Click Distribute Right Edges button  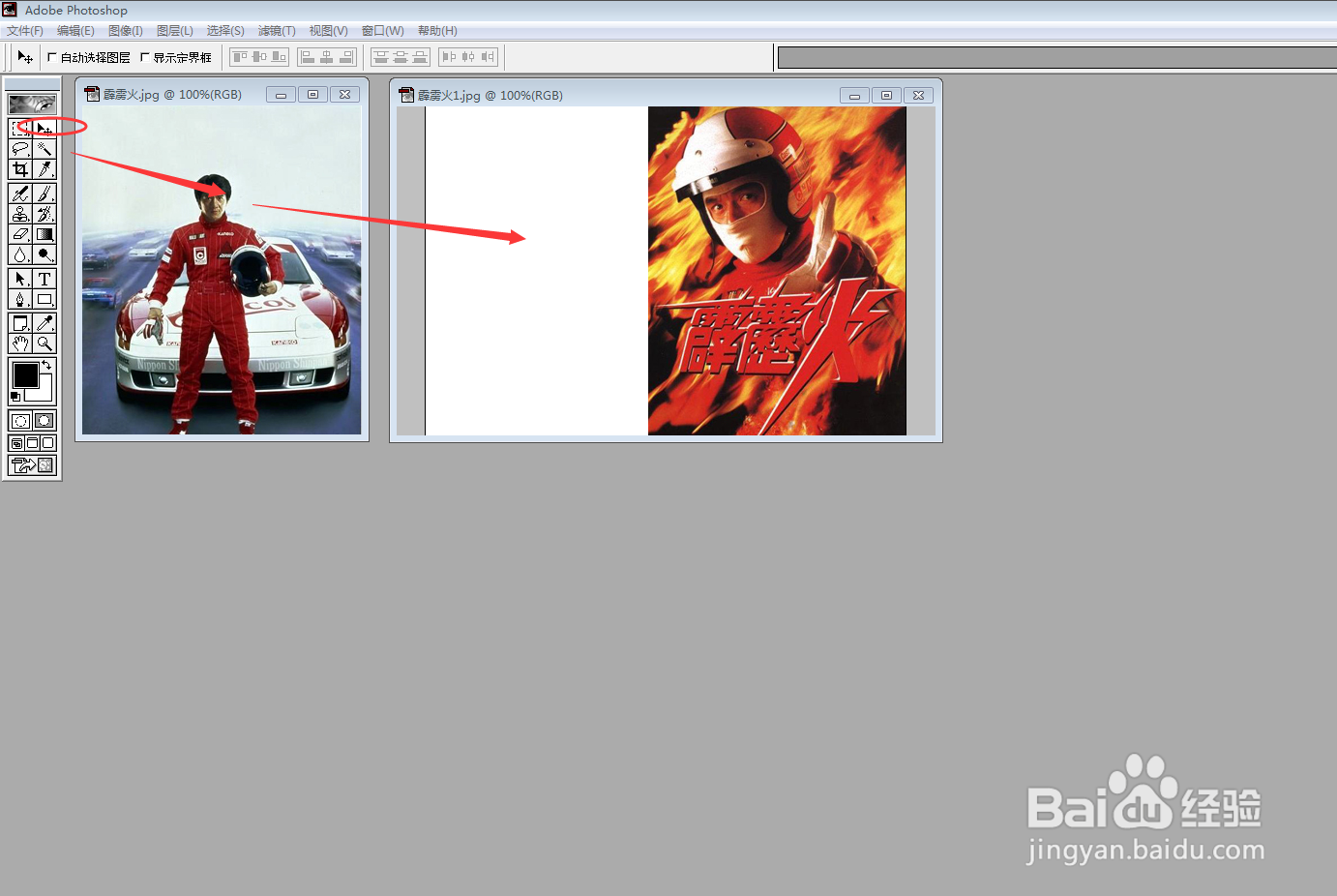click(x=488, y=57)
